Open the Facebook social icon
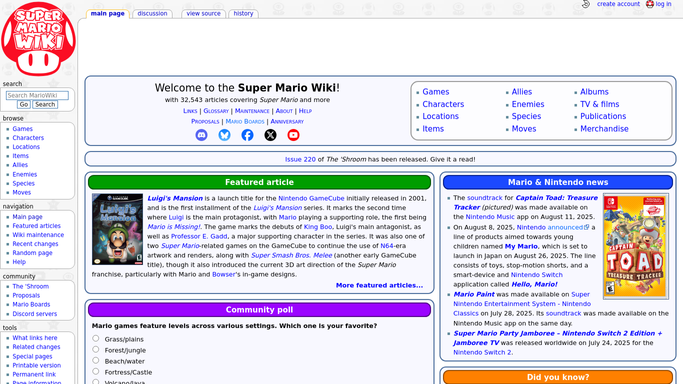Viewport: 683px width, 384px height. tap(247, 135)
